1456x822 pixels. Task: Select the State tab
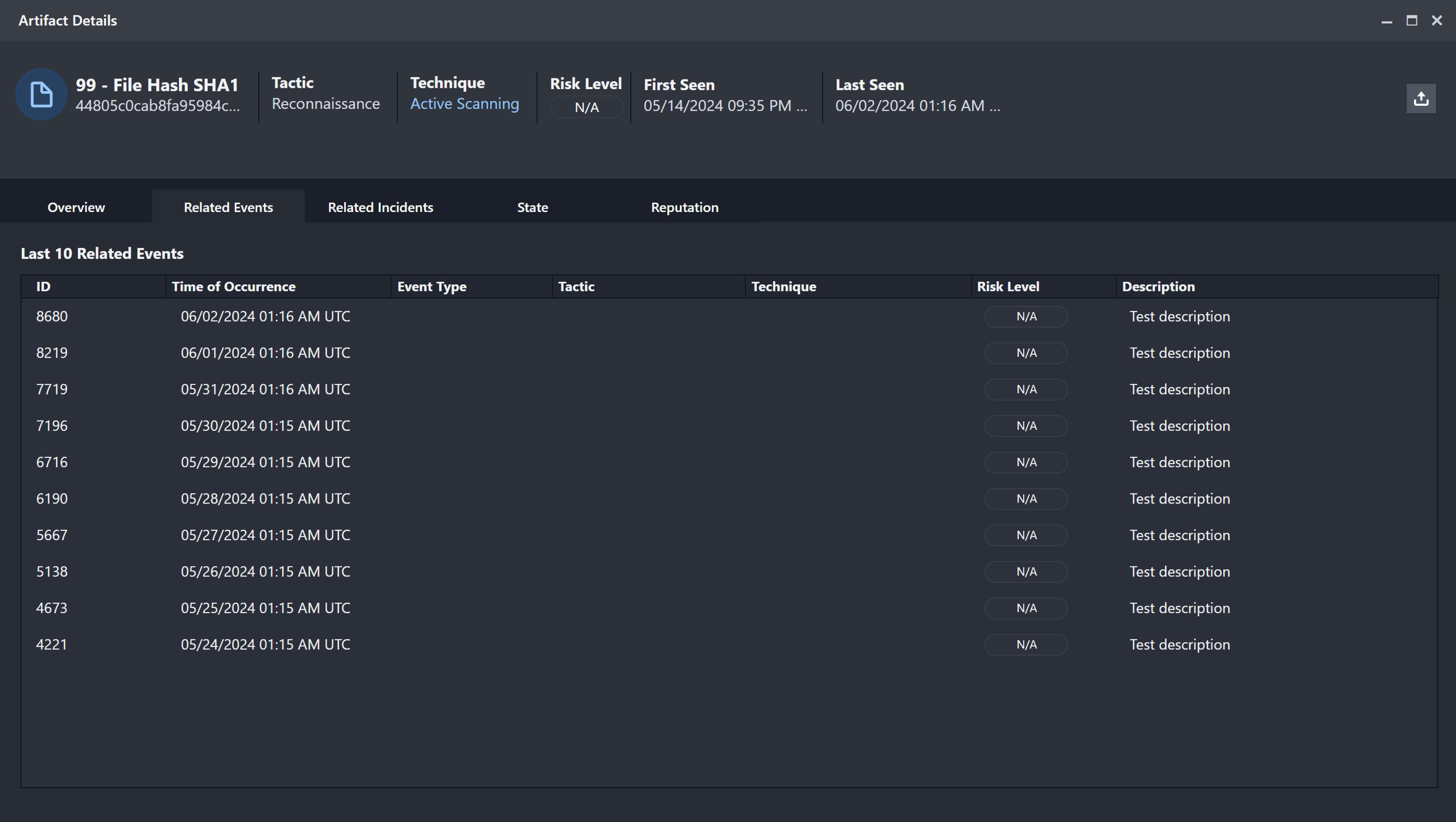532,207
